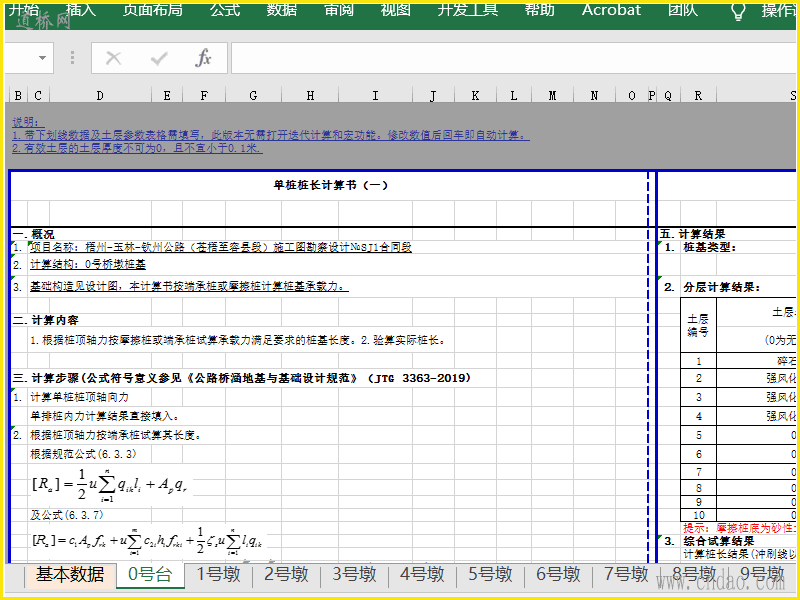This screenshot has width=800, height=600.
Task: Click the confirm checkmark in formula bar
Action: 159,58
